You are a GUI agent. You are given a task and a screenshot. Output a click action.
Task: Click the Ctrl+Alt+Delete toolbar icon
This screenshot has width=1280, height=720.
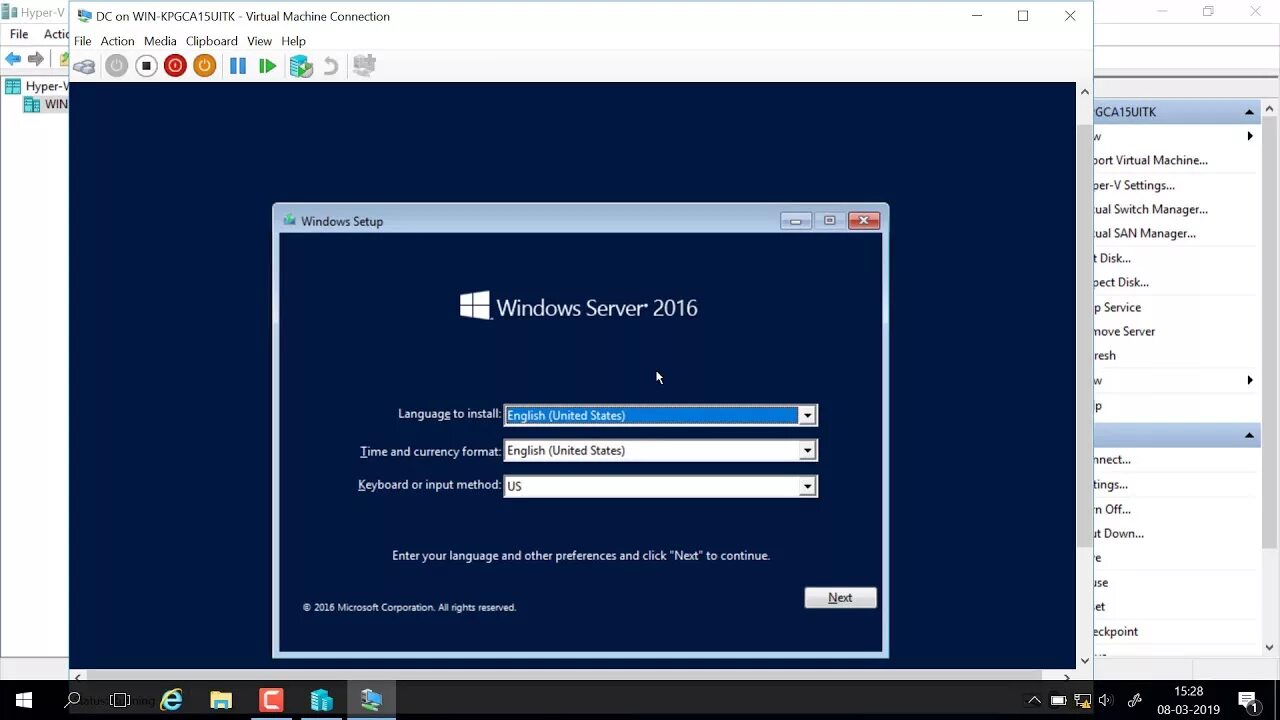[85, 66]
